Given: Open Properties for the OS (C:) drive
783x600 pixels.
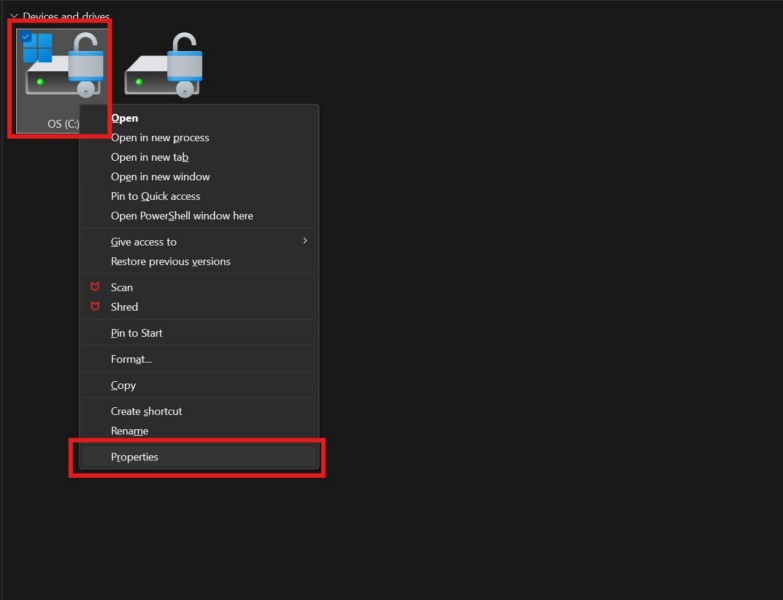Looking at the screenshot, I should click(x=199, y=457).
